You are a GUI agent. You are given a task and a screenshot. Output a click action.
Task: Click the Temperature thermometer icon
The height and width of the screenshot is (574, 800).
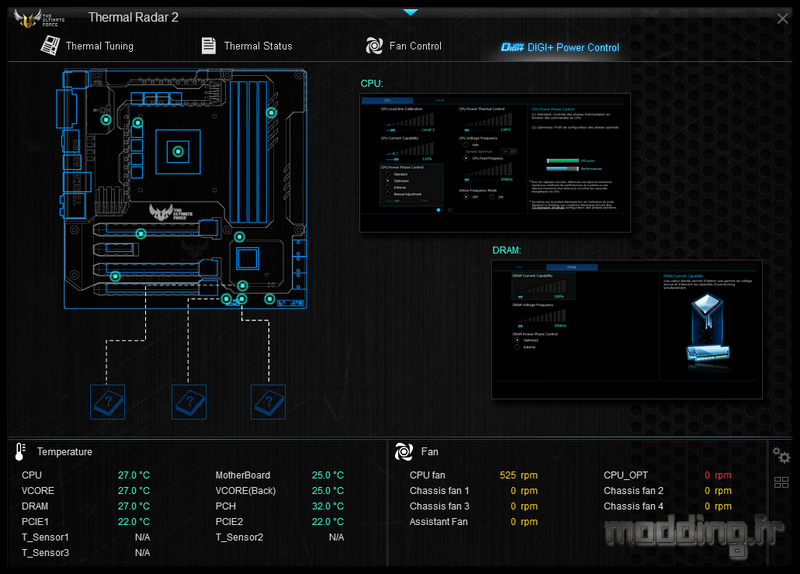(20, 452)
